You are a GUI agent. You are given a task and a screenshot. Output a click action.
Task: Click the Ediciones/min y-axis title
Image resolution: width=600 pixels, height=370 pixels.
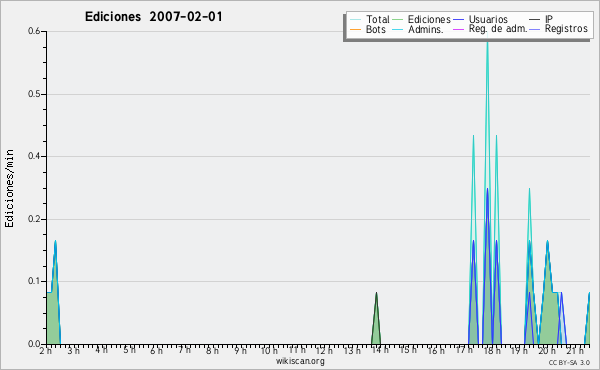[x=9, y=188]
